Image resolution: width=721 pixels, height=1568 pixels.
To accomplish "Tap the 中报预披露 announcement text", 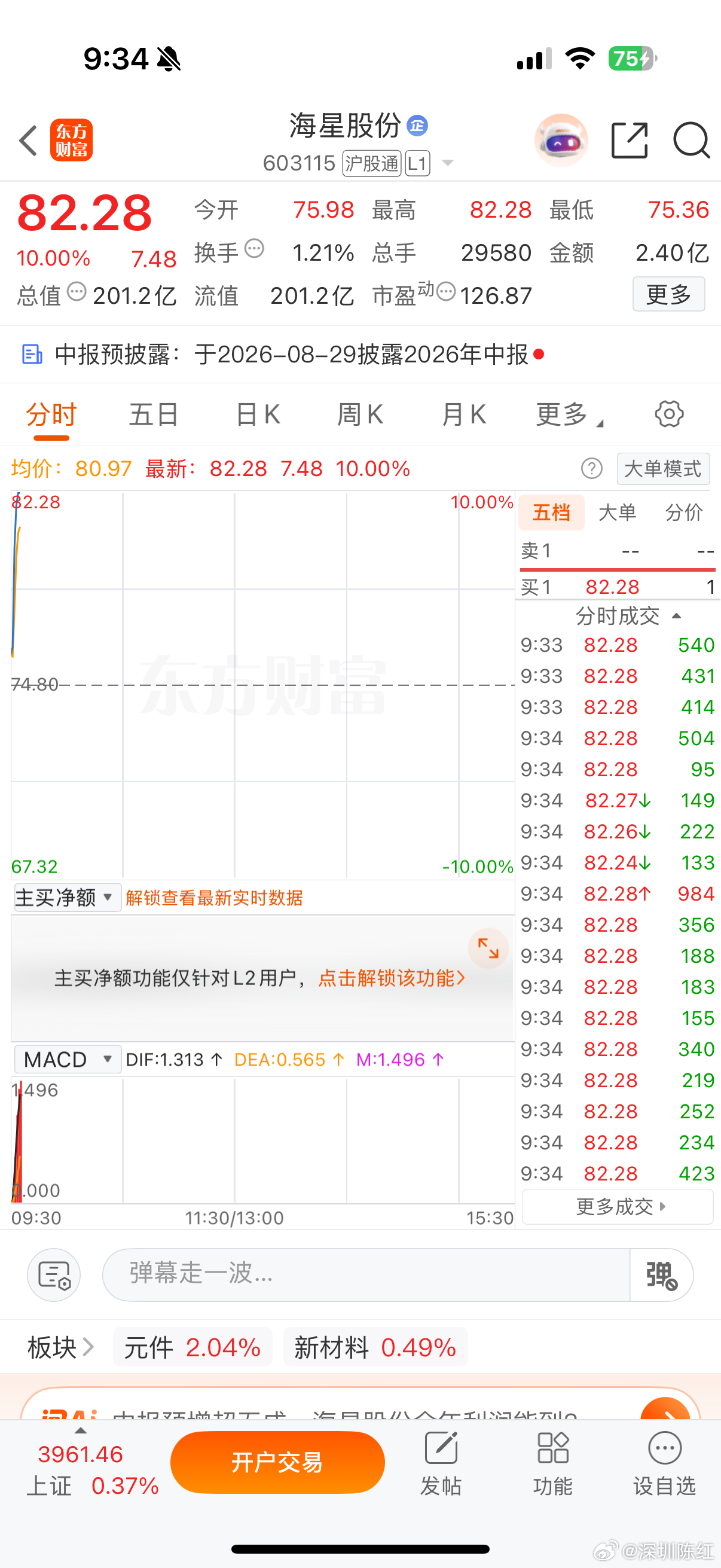I will coord(291,354).
